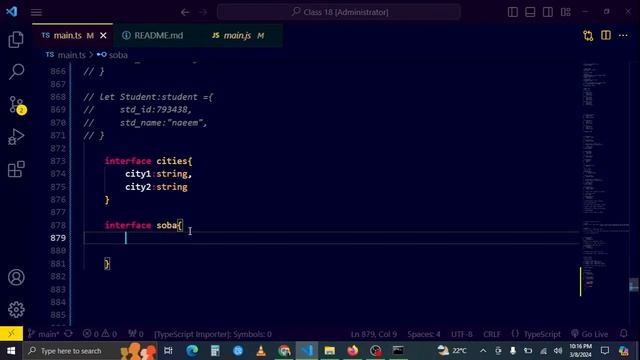Click the Class 18 command center search box

[339, 12]
